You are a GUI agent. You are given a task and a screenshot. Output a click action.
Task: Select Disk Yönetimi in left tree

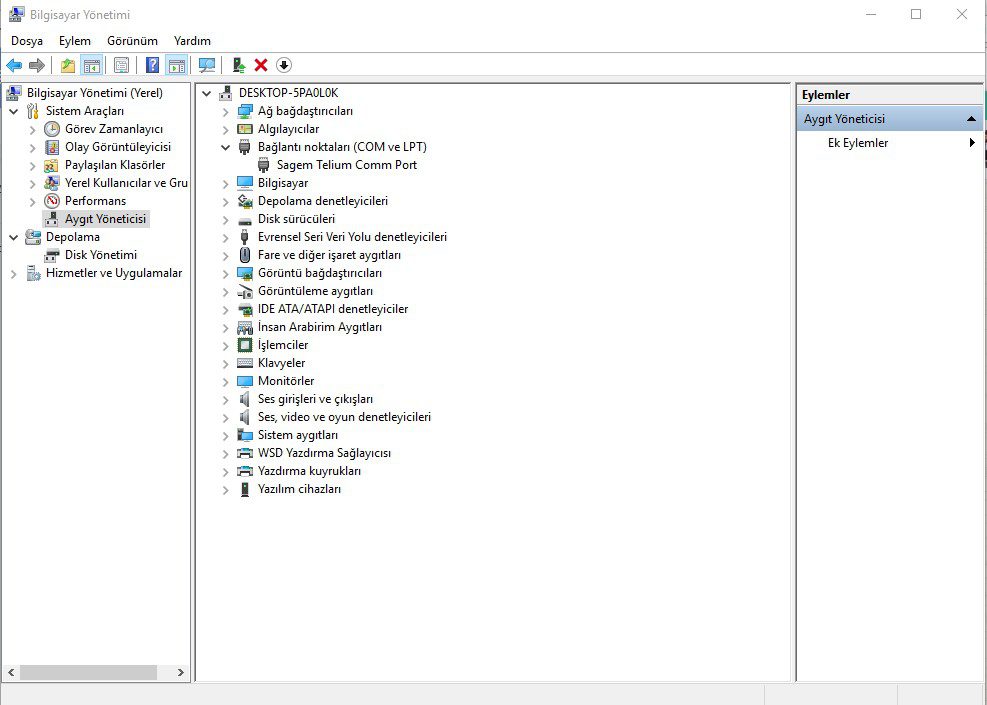(100, 255)
